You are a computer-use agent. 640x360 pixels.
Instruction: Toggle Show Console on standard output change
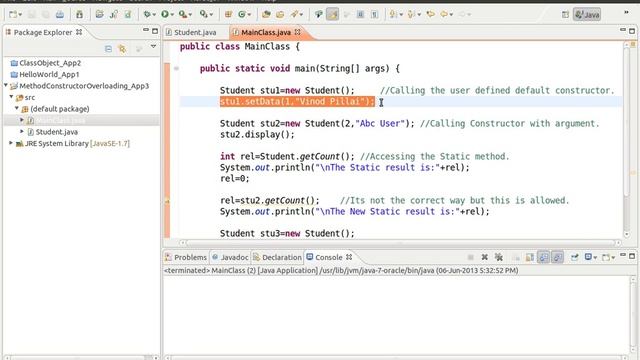coord(544,257)
